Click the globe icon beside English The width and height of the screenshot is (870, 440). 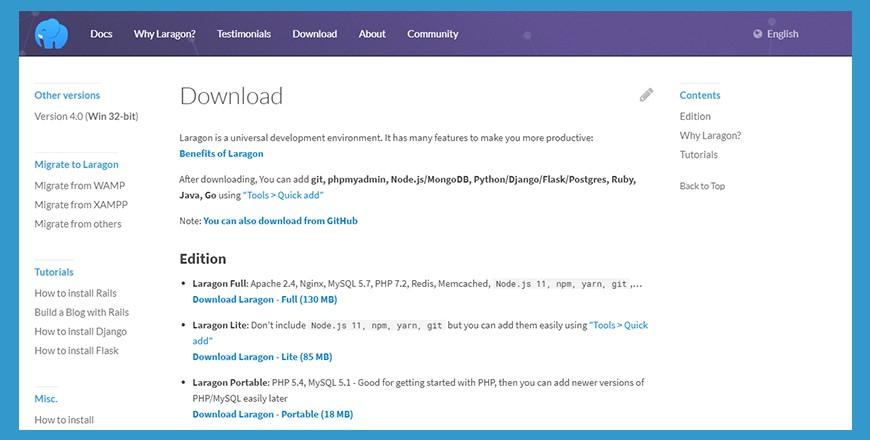(x=757, y=34)
